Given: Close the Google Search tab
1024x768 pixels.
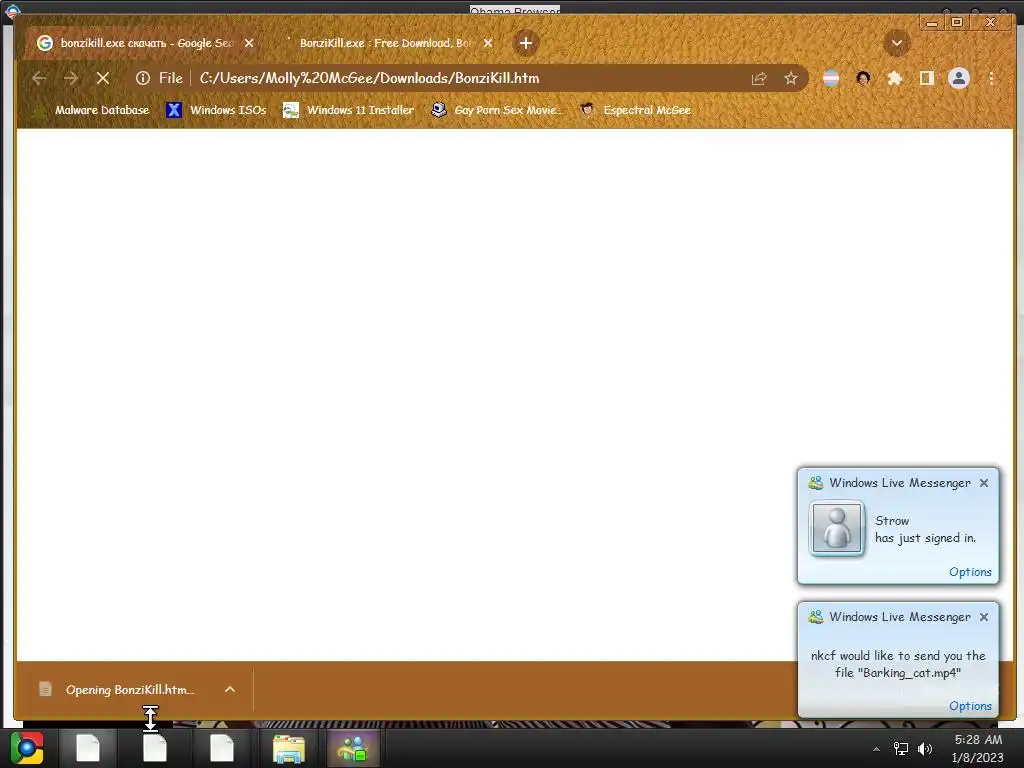Looking at the screenshot, I should pyautogui.click(x=249, y=43).
